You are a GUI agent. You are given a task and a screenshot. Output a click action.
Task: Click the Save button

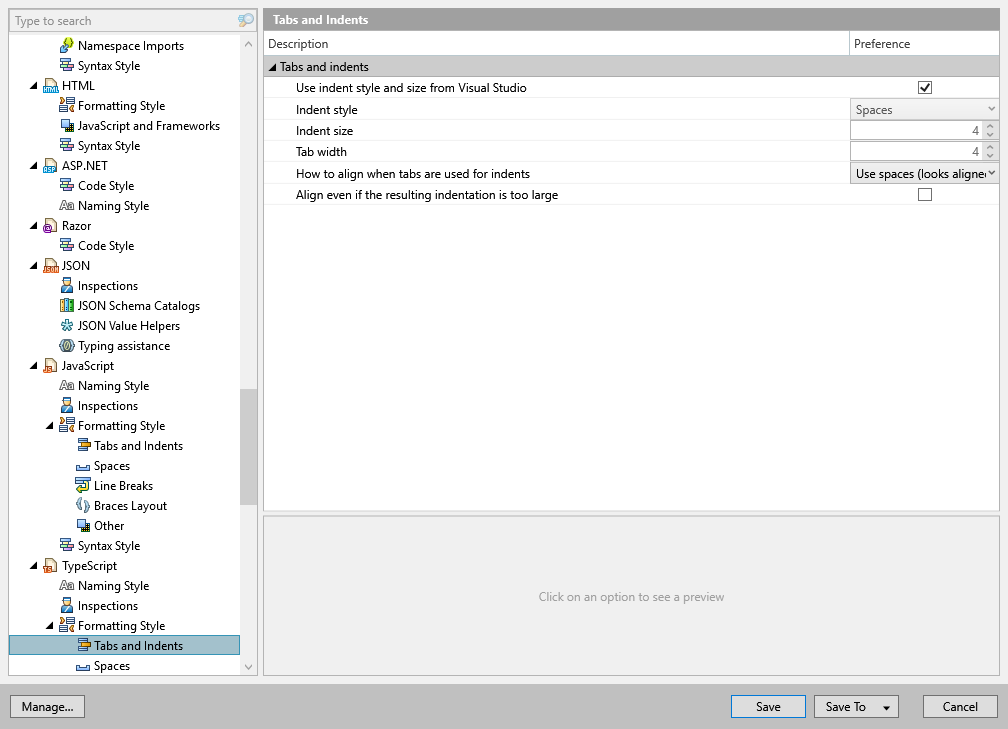(x=768, y=706)
